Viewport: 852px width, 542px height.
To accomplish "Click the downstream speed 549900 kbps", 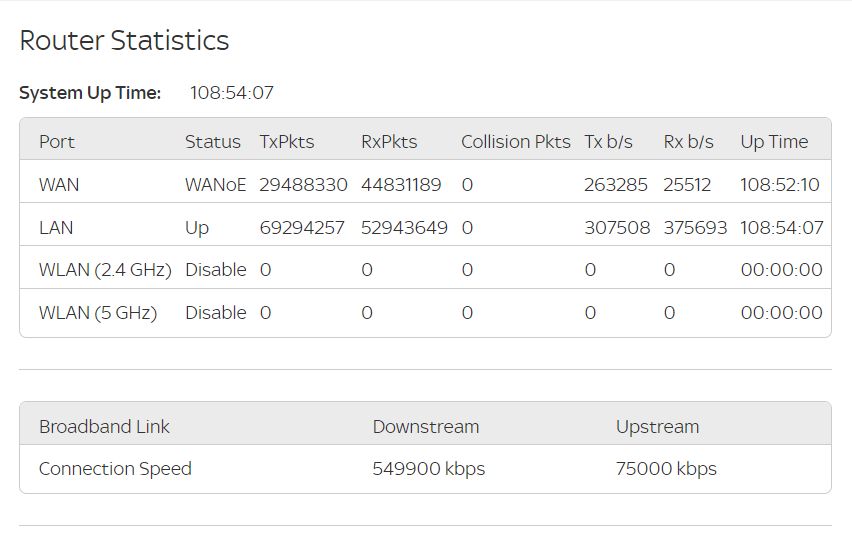I will (428, 469).
